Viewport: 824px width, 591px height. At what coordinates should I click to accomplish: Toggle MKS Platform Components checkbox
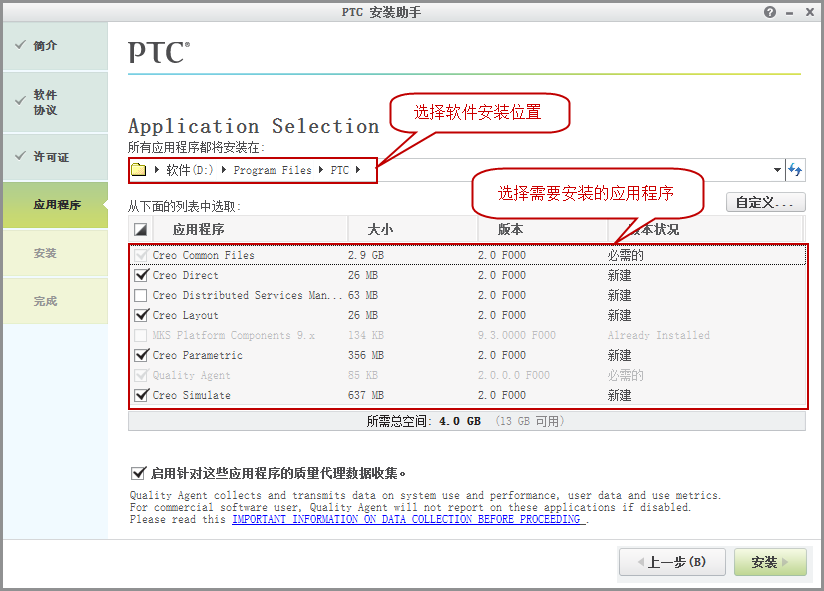click(140, 335)
